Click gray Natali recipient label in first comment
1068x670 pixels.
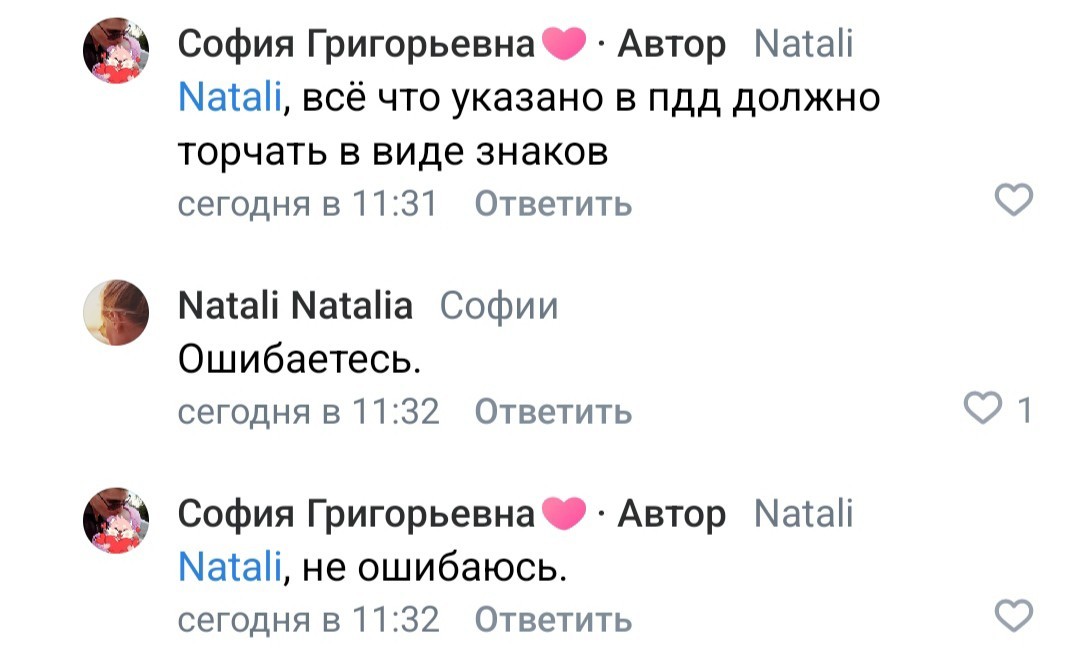(x=802, y=44)
